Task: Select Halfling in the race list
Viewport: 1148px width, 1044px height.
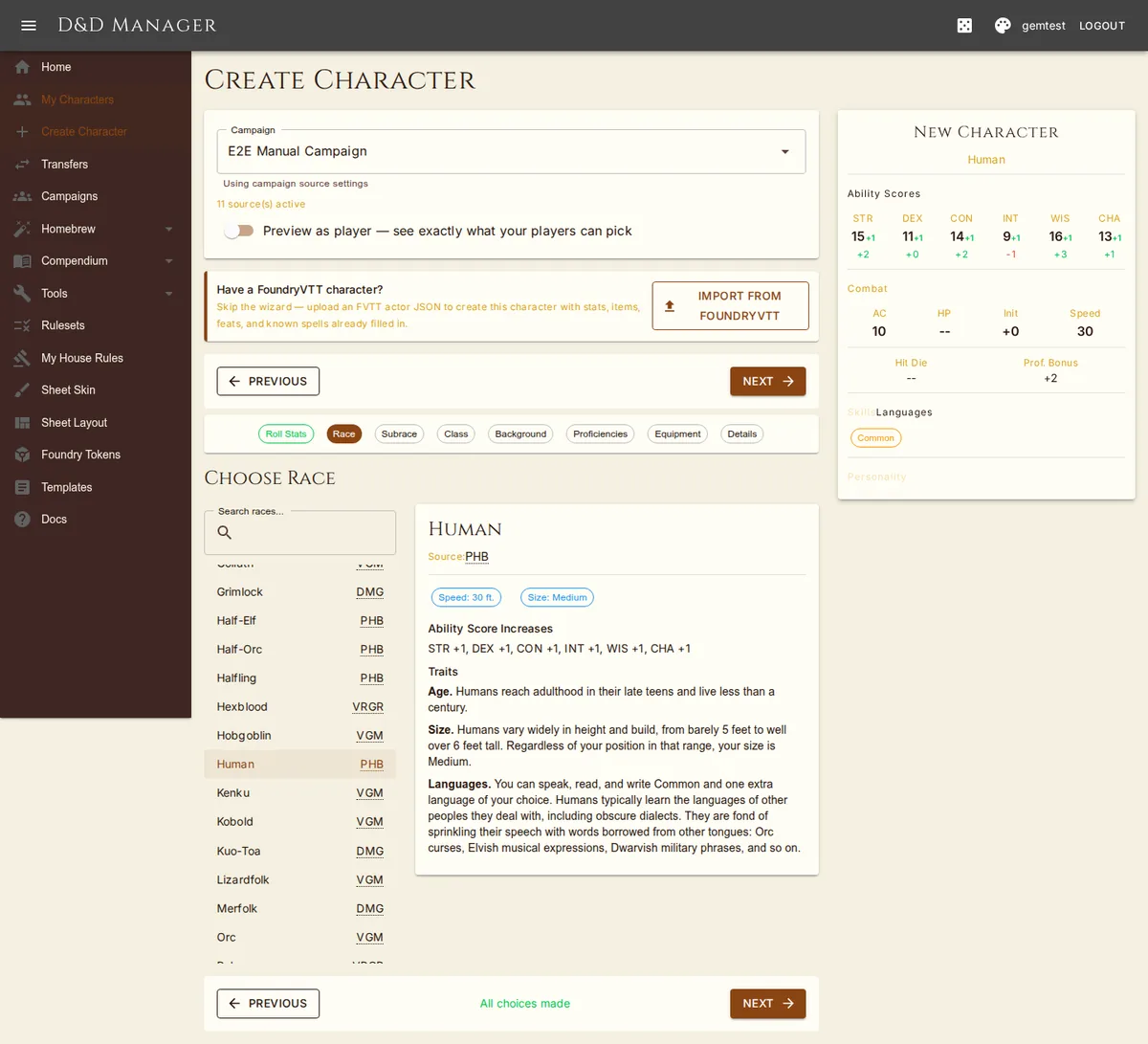Action: pos(300,678)
